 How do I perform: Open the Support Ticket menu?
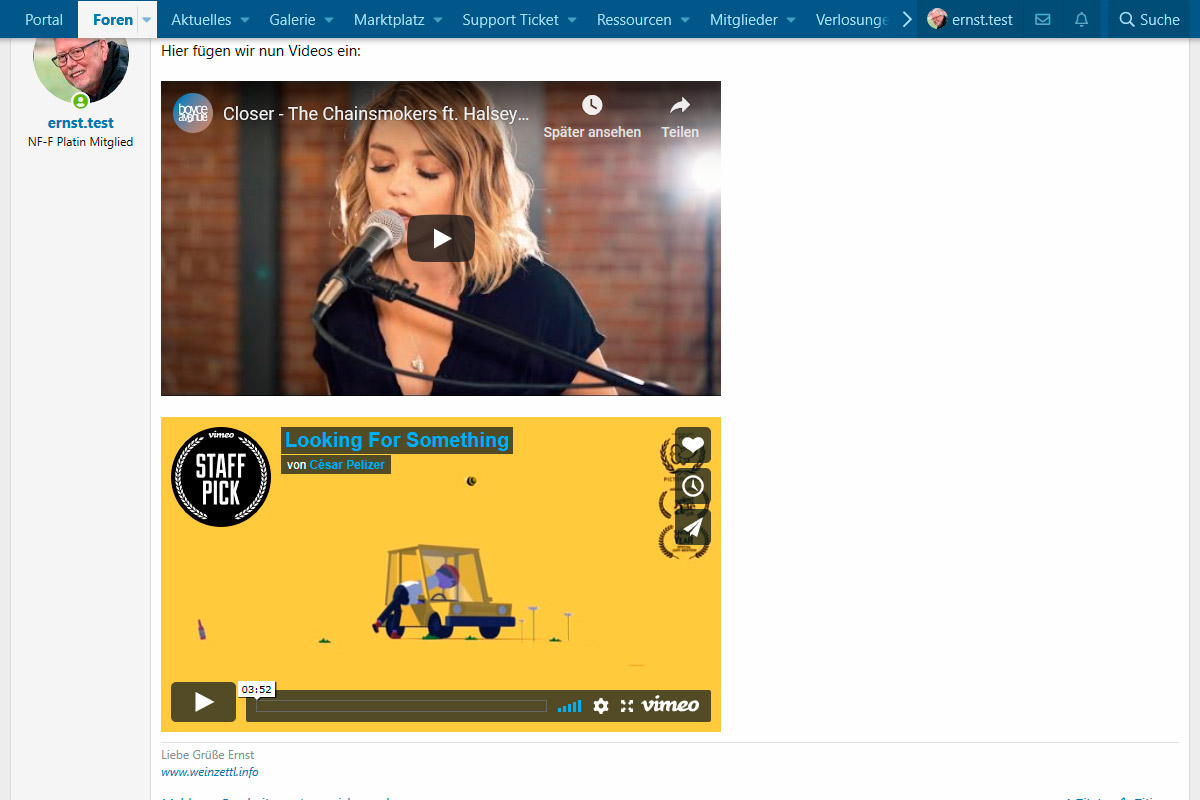pyautogui.click(x=510, y=19)
